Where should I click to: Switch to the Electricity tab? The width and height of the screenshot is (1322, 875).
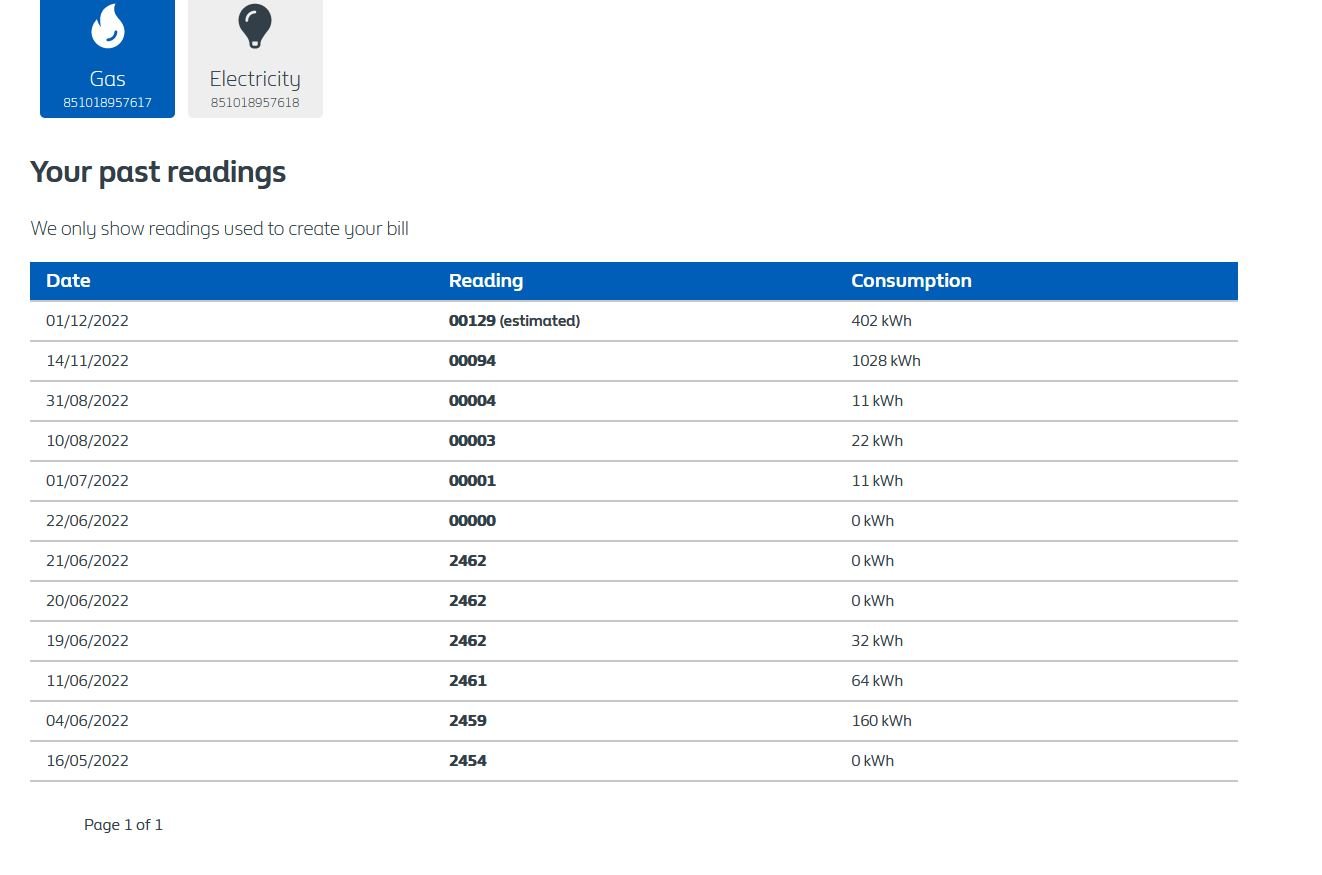[255, 59]
